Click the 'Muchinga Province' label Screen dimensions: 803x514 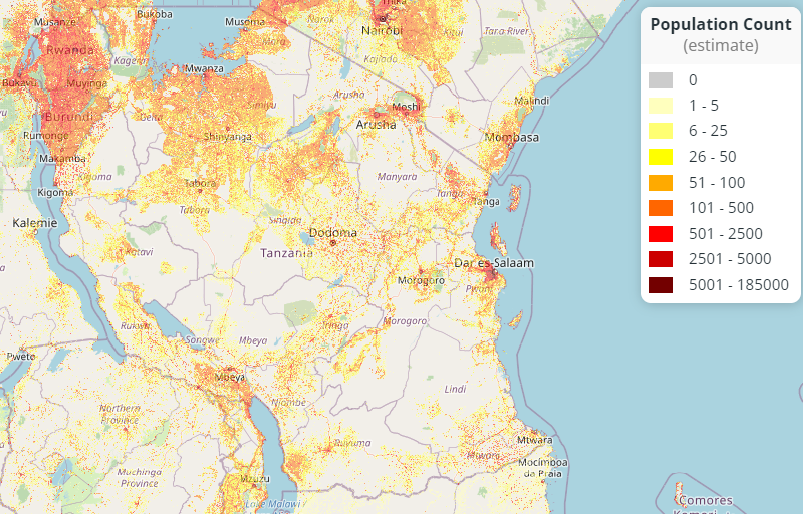(x=139, y=478)
